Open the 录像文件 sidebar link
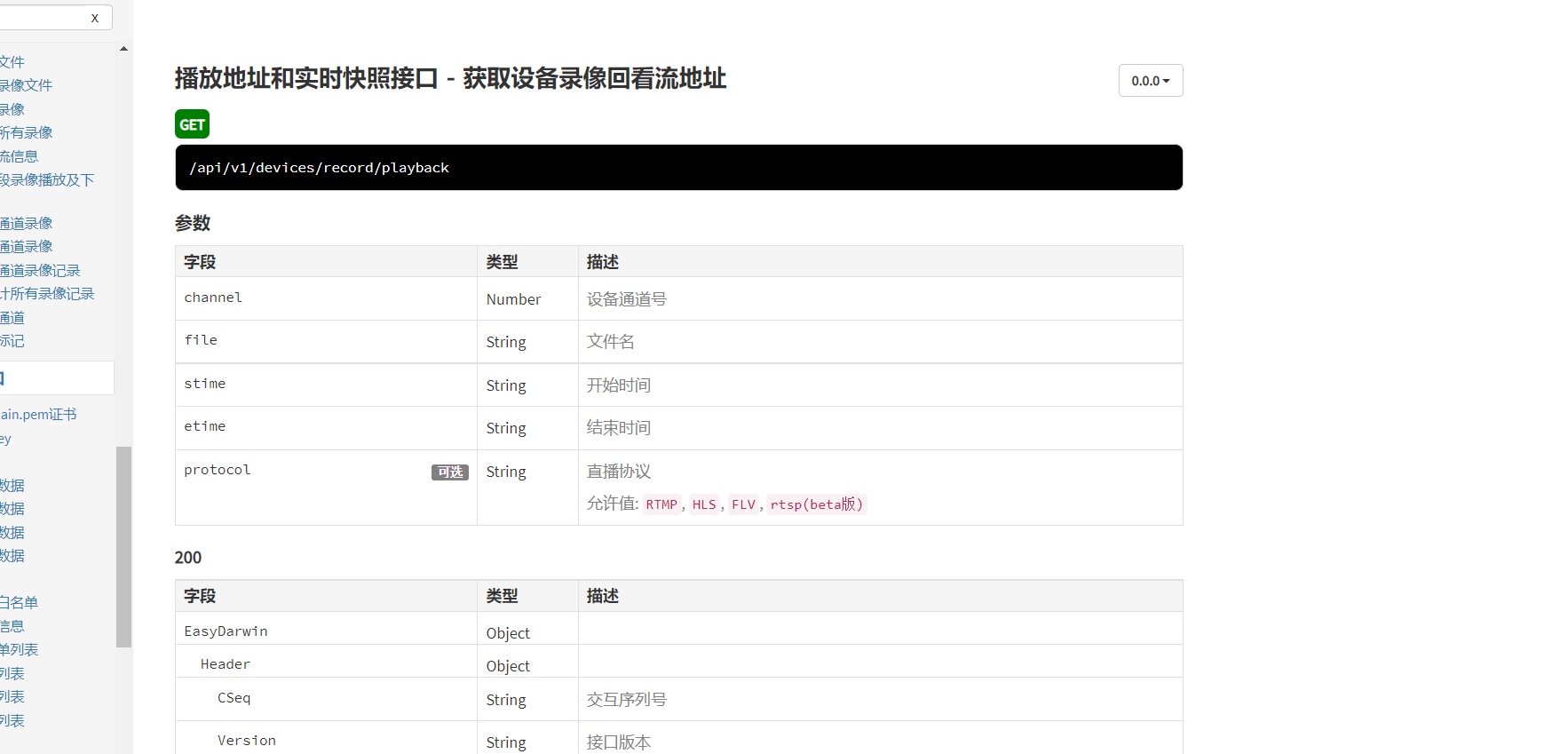The height and width of the screenshot is (754, 1568). coord(27,85)
